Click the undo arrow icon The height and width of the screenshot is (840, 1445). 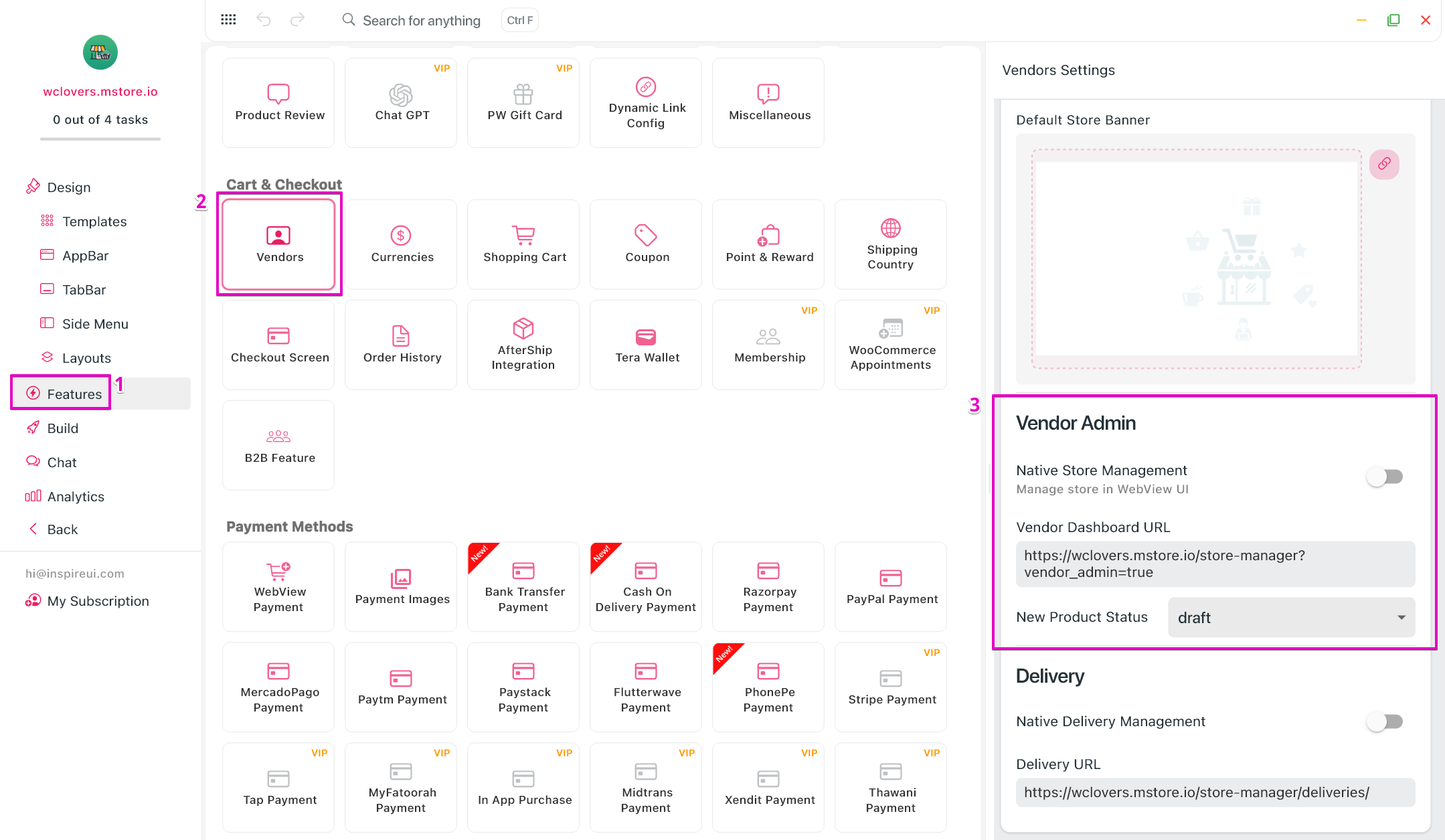(264, 20)
